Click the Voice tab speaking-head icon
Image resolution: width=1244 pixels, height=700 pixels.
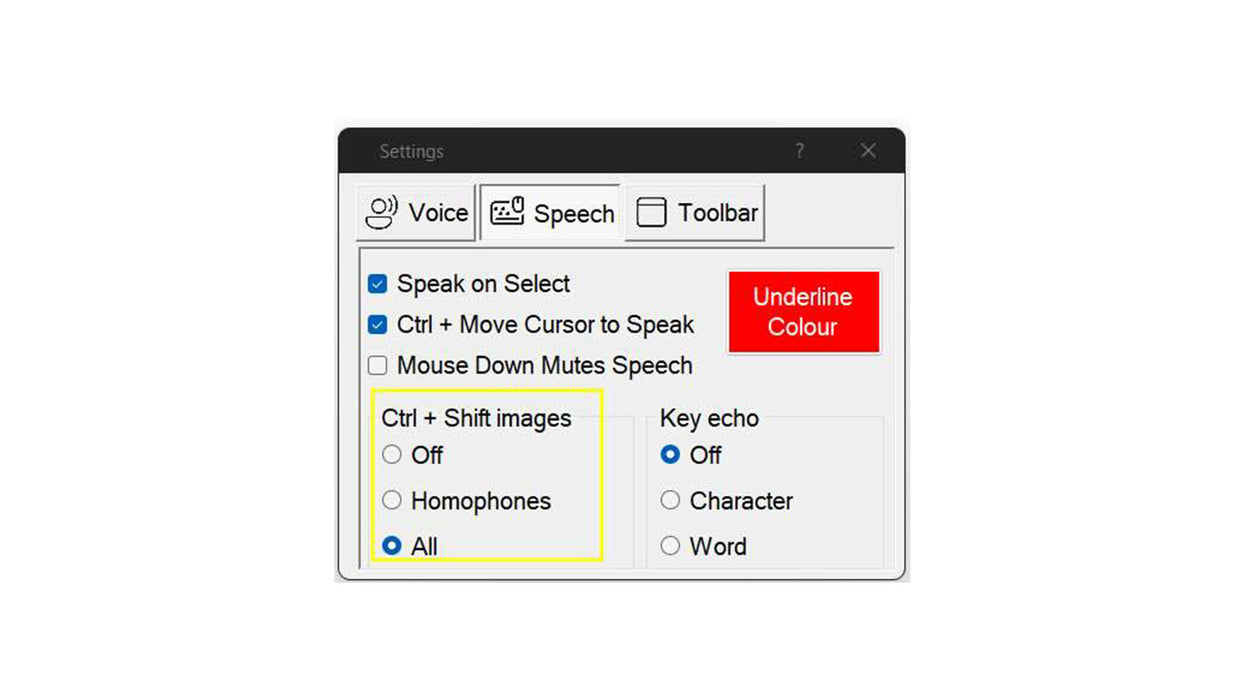382,212
